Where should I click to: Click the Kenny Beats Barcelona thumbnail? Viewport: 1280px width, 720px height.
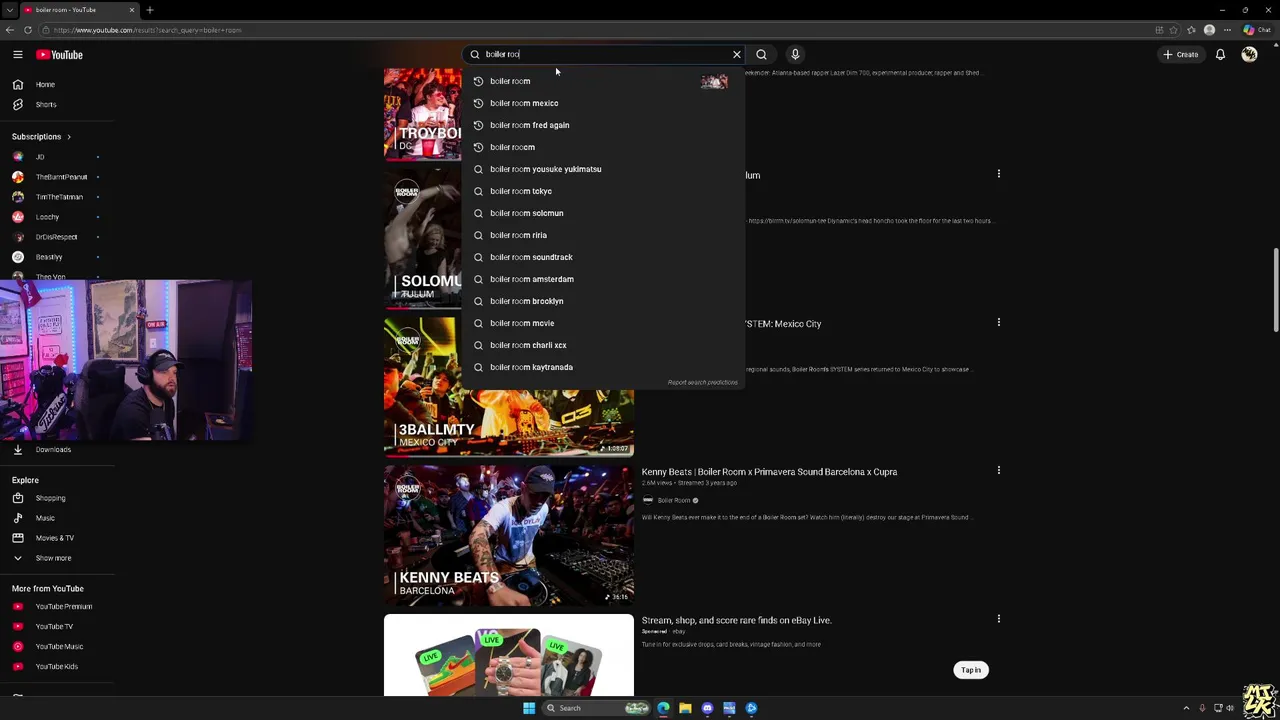tap(508, 535)
